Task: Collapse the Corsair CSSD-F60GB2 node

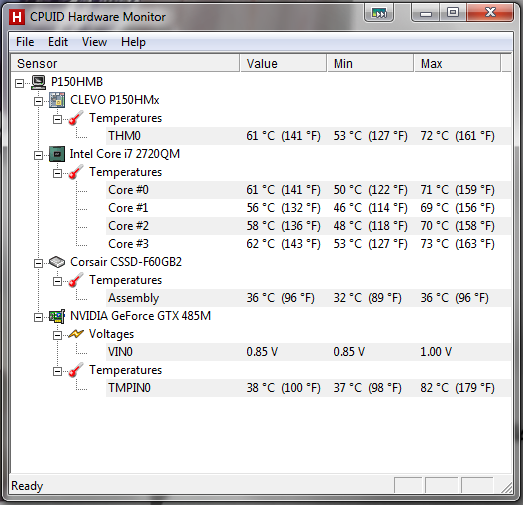Action: (x=39, y=263)
